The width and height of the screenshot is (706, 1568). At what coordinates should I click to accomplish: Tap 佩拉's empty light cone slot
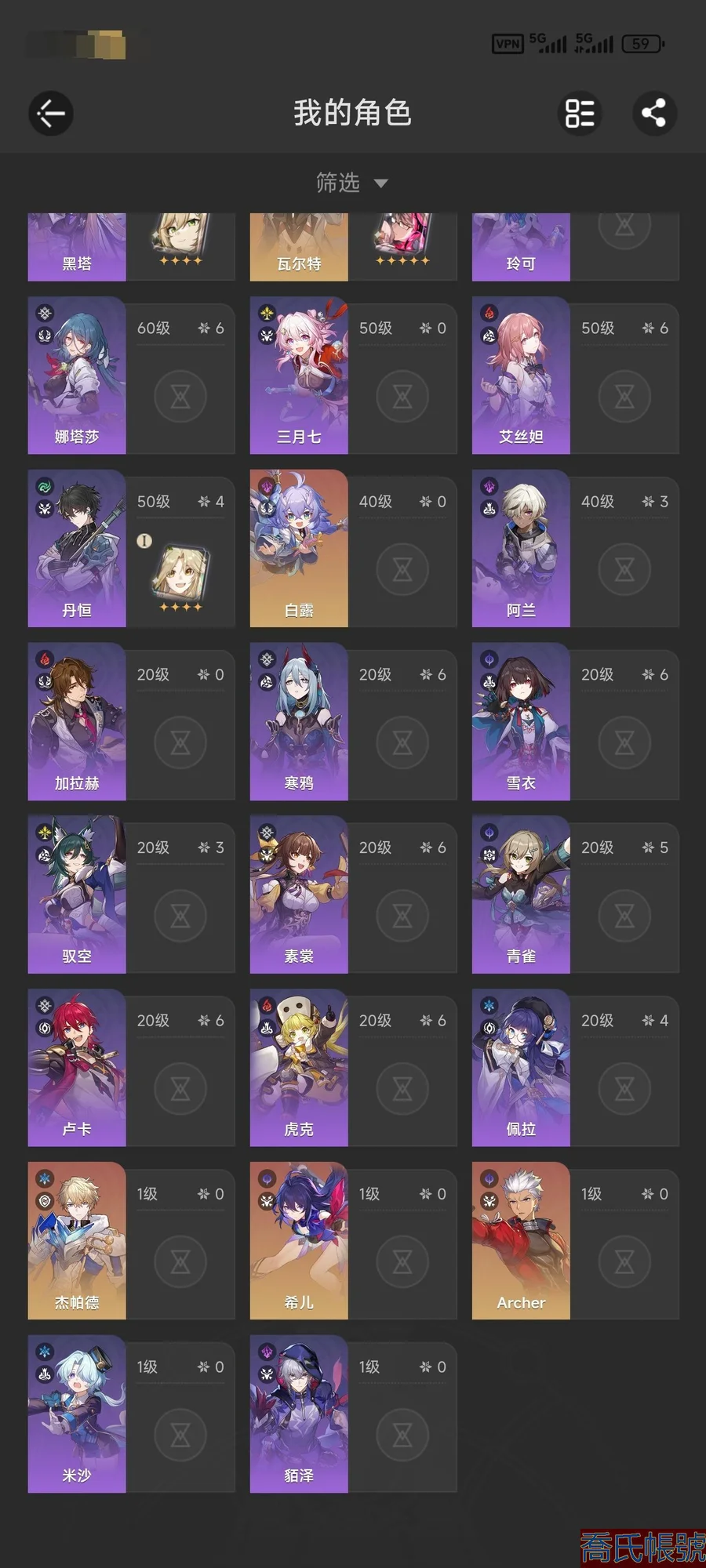624,1089
